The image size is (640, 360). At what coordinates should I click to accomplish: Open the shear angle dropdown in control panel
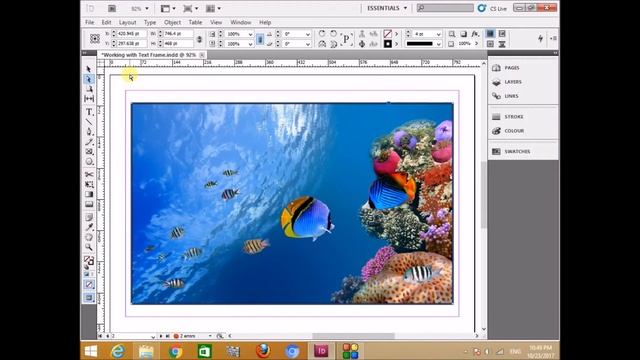pyautogui.click(x=307, y=44)
